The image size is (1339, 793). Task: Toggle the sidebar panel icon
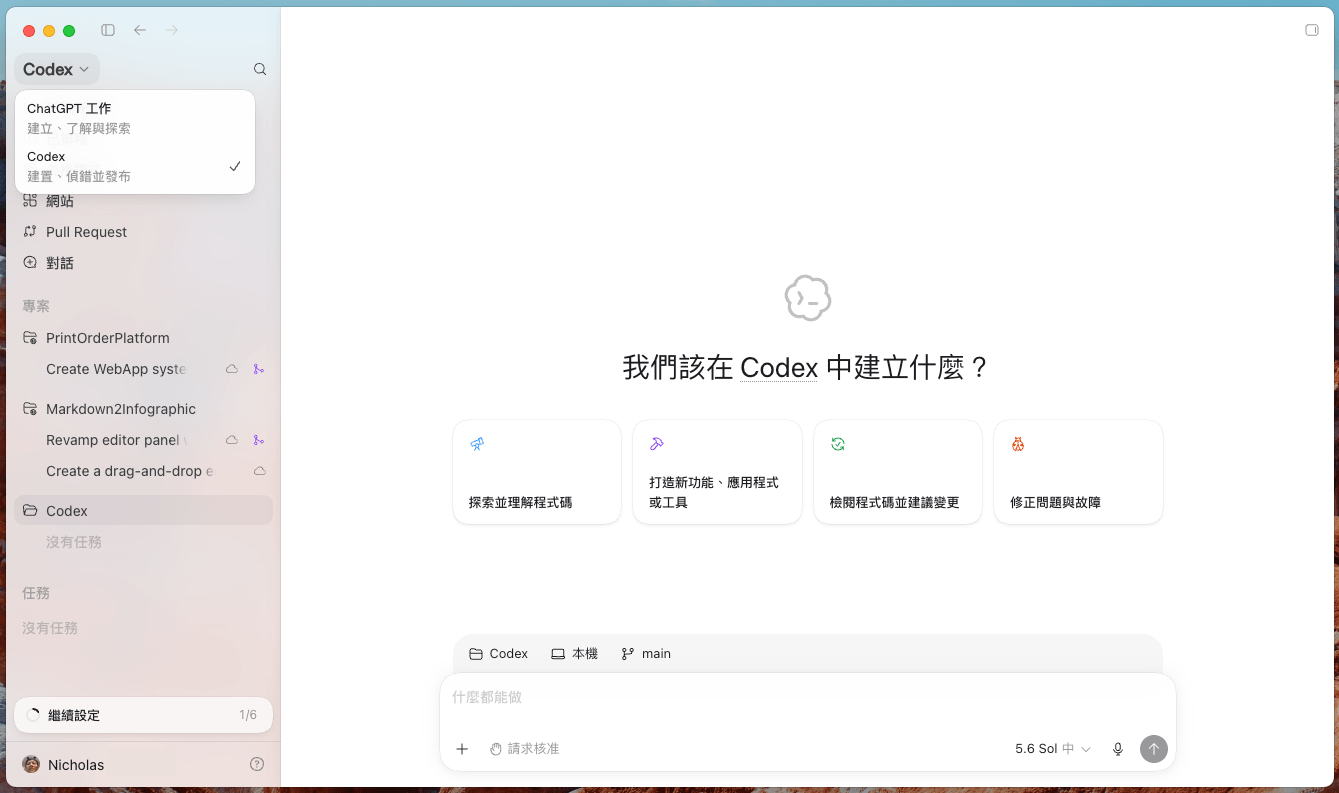coord(108,30)
